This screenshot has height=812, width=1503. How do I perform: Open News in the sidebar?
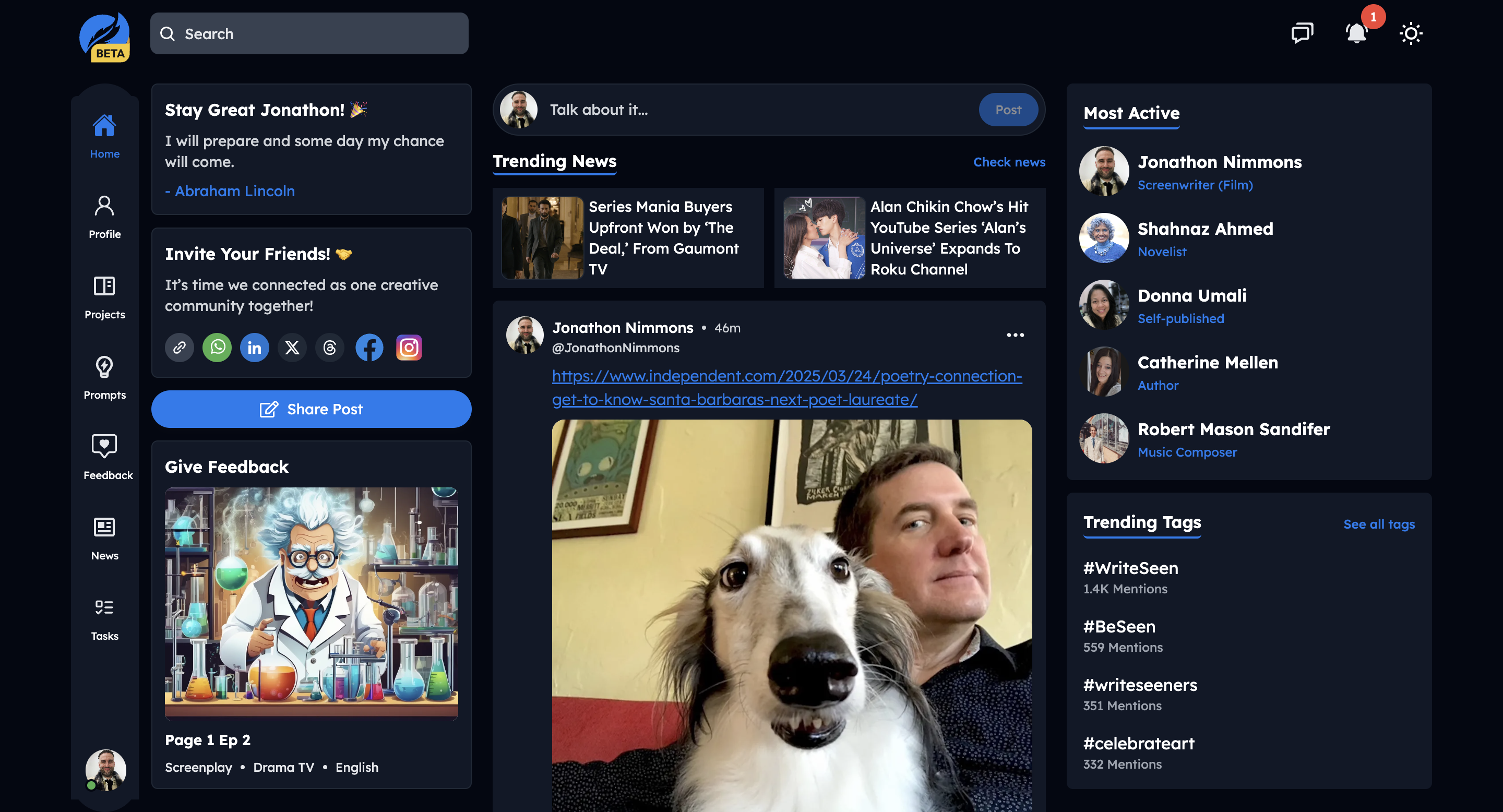click(104, 538)
